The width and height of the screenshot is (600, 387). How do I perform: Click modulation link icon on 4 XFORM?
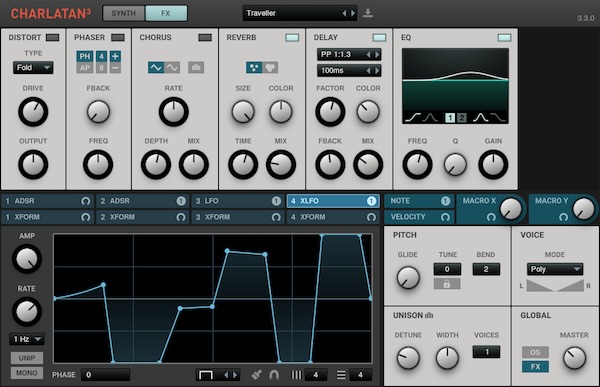click(x=371, y=217)
